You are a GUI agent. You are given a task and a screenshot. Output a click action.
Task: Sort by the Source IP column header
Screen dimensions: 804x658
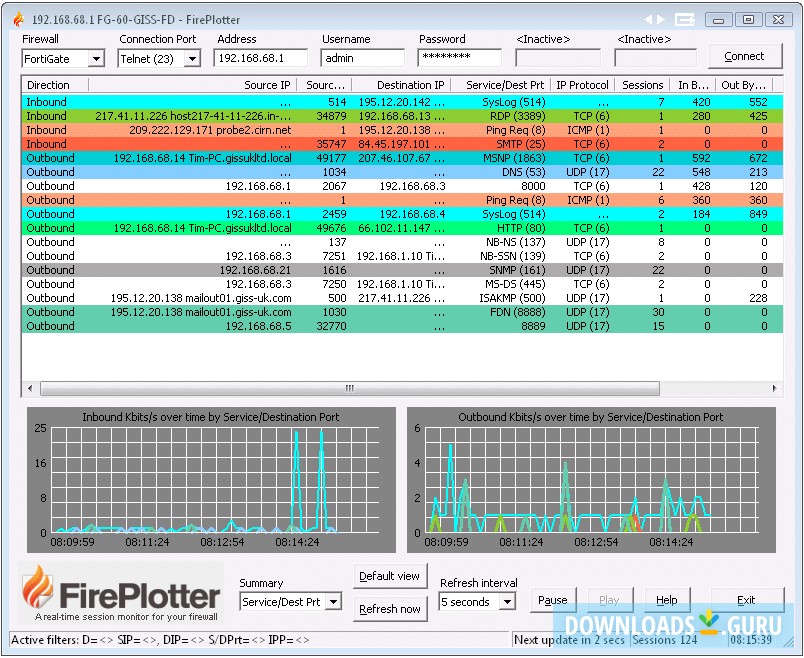tap(193, 85)
